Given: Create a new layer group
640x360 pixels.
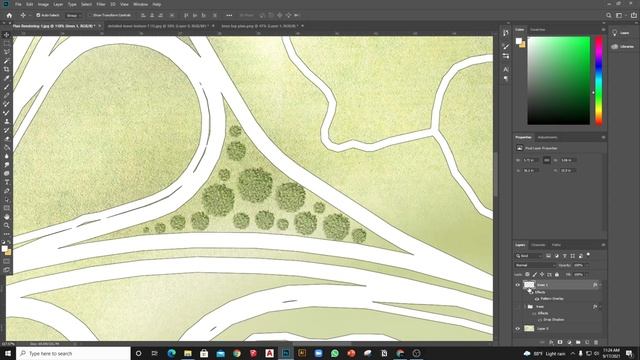Looking at the screenshot, I should coord(578,342).
